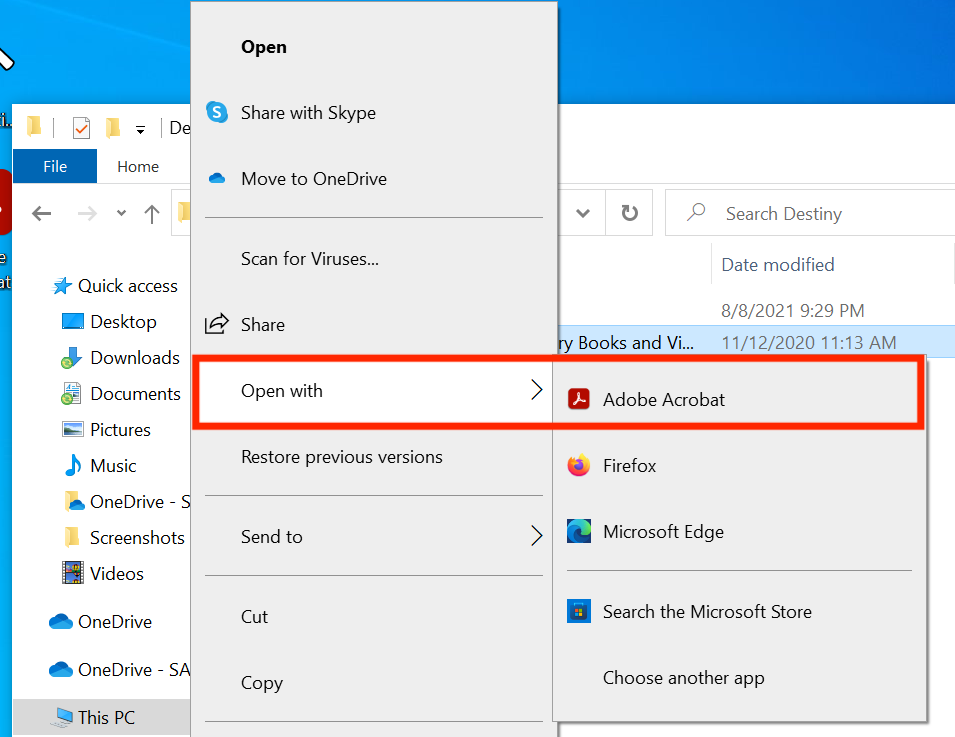Open the Downloads label in sidebar
This screenshot has width=955, height=737.
pyautogui.click(x=135, y=358)
